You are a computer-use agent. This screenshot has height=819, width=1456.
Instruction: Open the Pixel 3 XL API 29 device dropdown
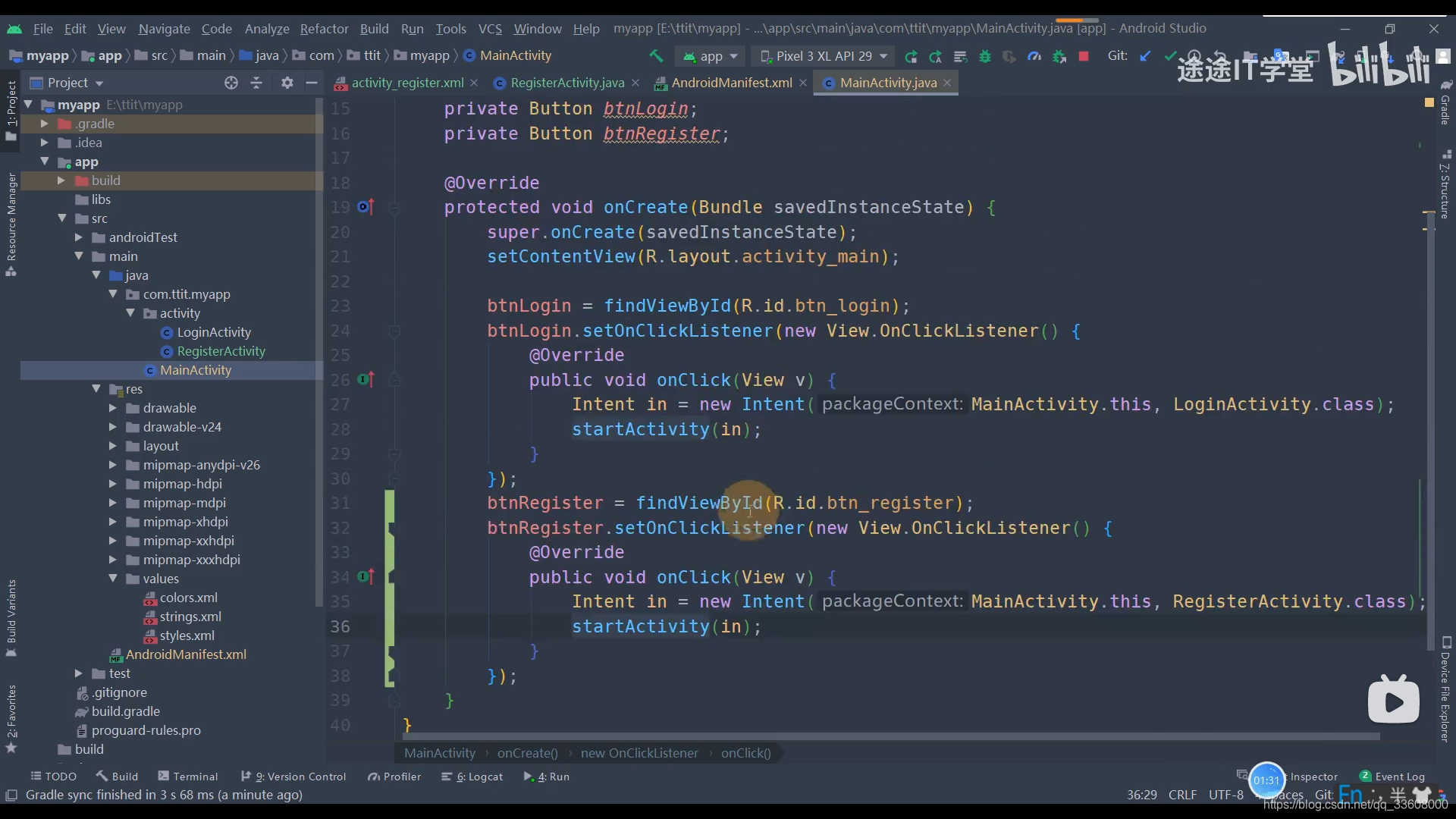[824, 56]
